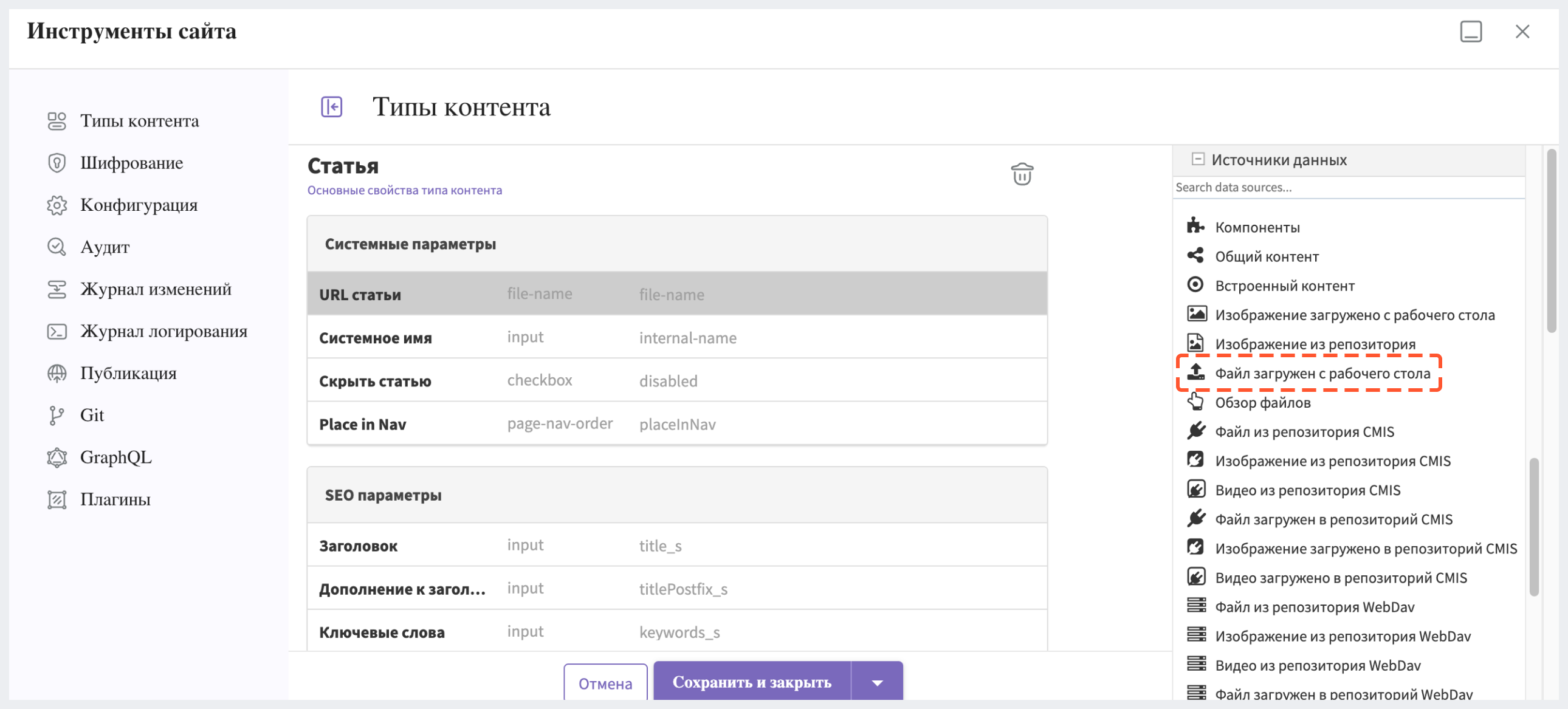The height and width of the screenshot is (709, 1568).
Task: Open Публикация in sidebar
Action: tap(128, 373)
